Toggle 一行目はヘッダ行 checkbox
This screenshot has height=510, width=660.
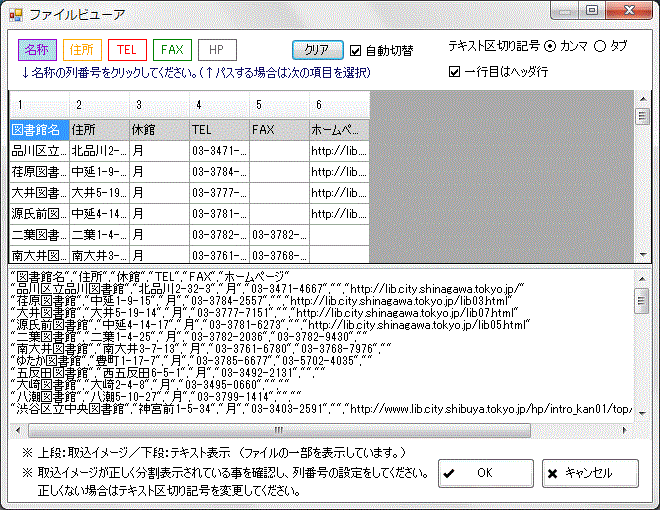tap(455, 71)
